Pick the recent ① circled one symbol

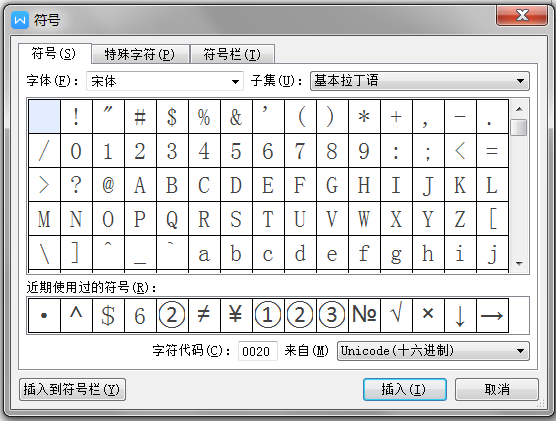coord(268,315)
